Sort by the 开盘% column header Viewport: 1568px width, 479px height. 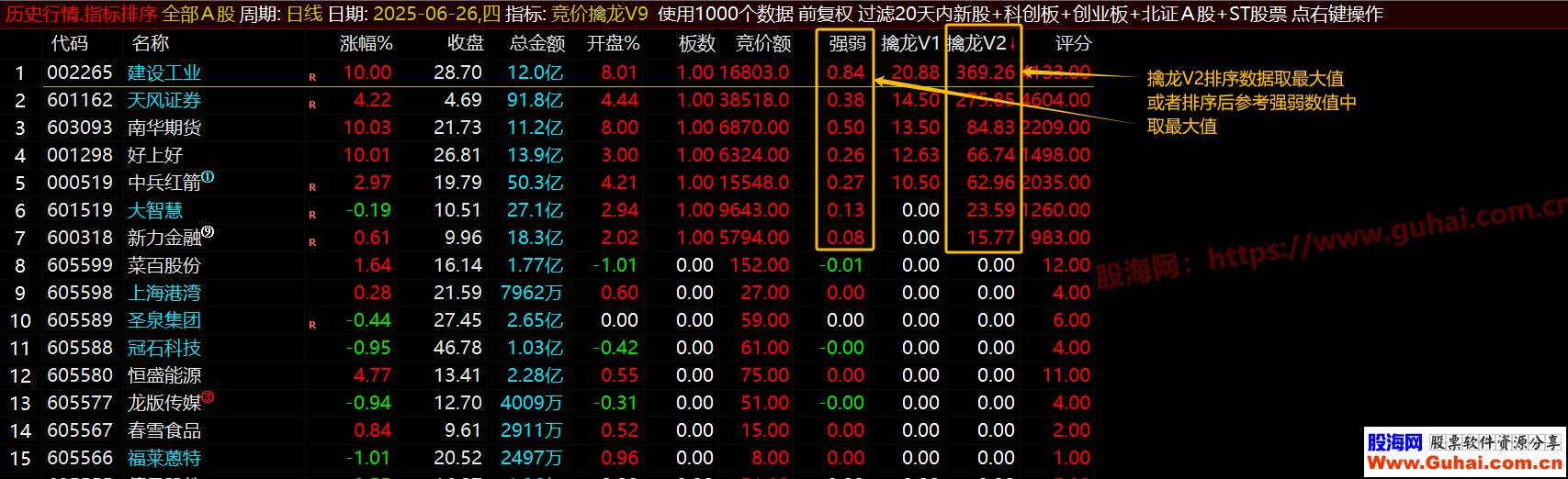pyautogui.click(x=613, y=43)
